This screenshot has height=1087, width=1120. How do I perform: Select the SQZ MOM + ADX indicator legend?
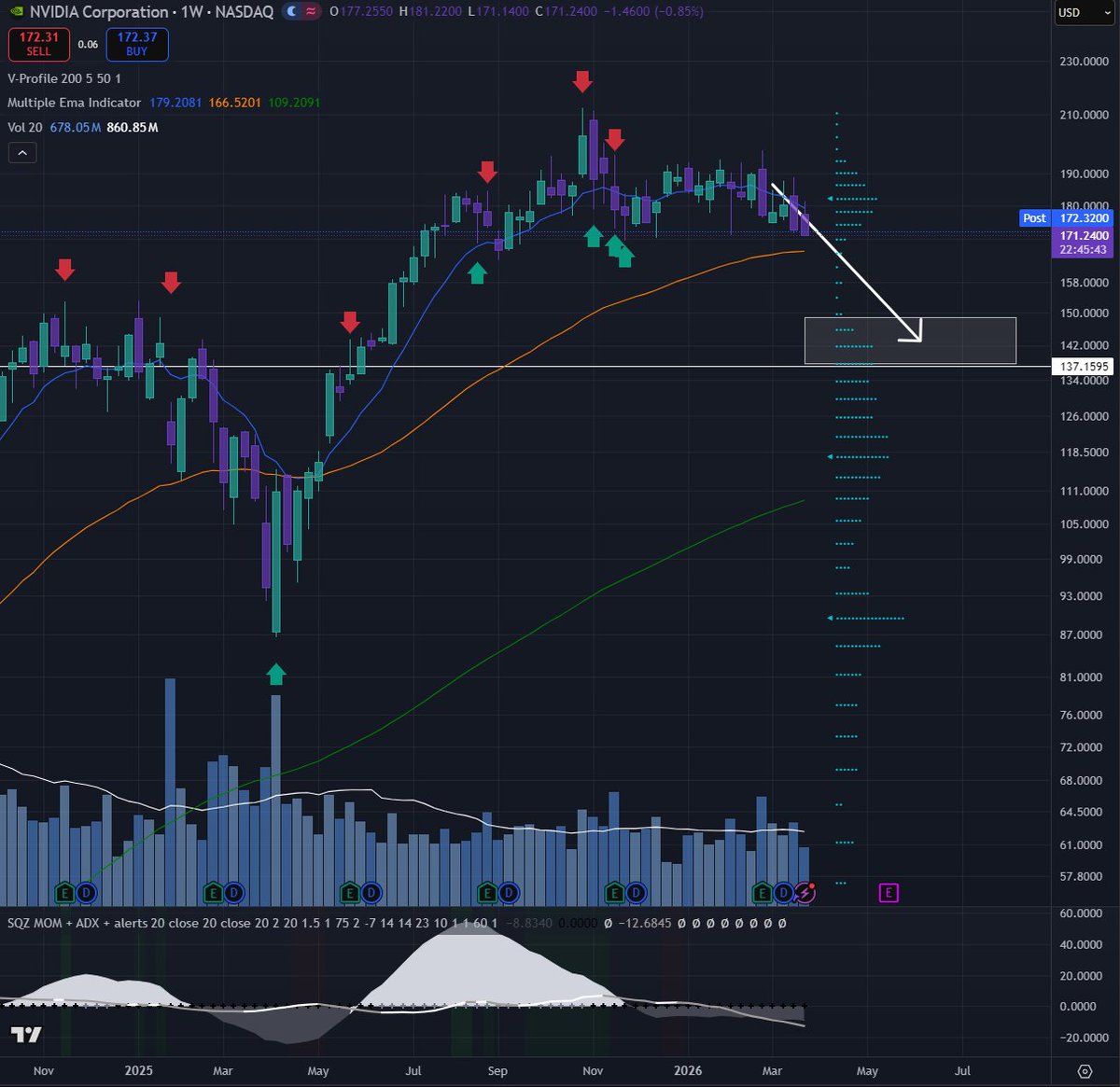[252, 923]
